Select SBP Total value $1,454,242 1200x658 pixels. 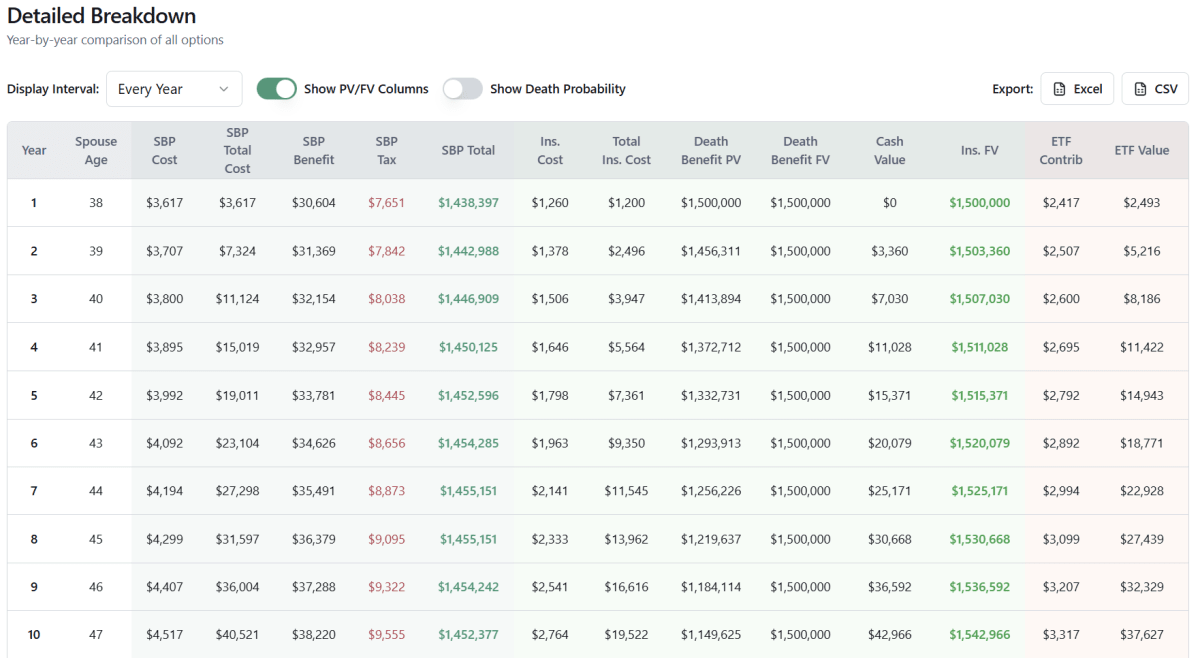pyautogui.click(x=468, y=587)
